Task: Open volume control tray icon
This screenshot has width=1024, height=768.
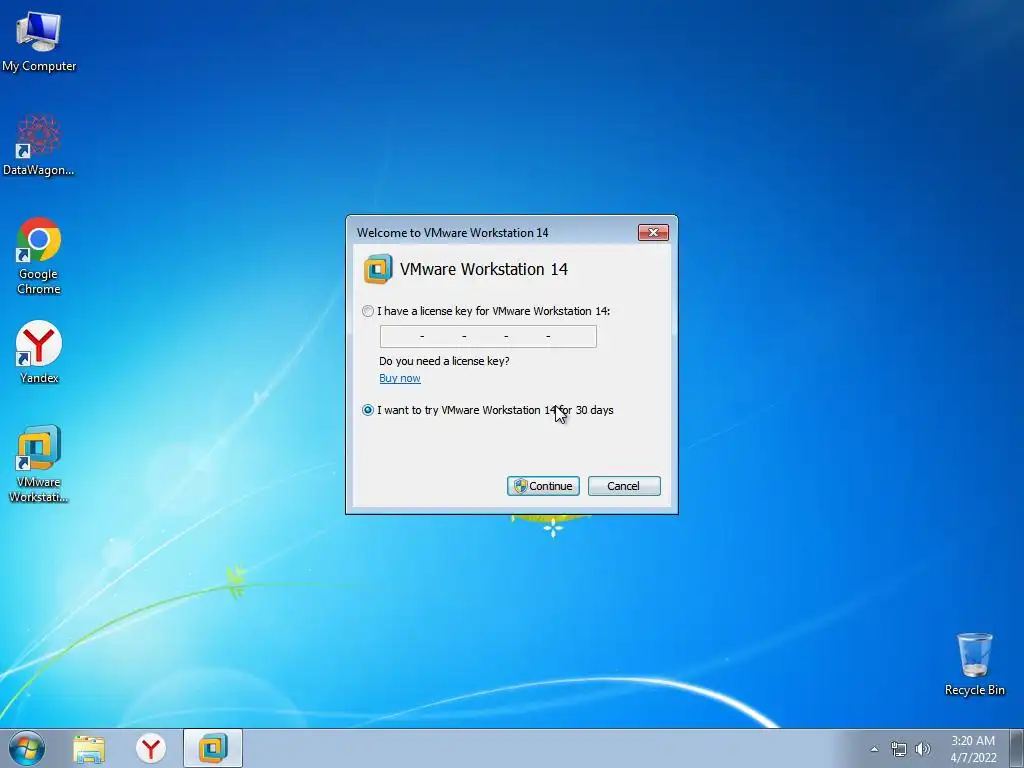Action: pos(923,750)
